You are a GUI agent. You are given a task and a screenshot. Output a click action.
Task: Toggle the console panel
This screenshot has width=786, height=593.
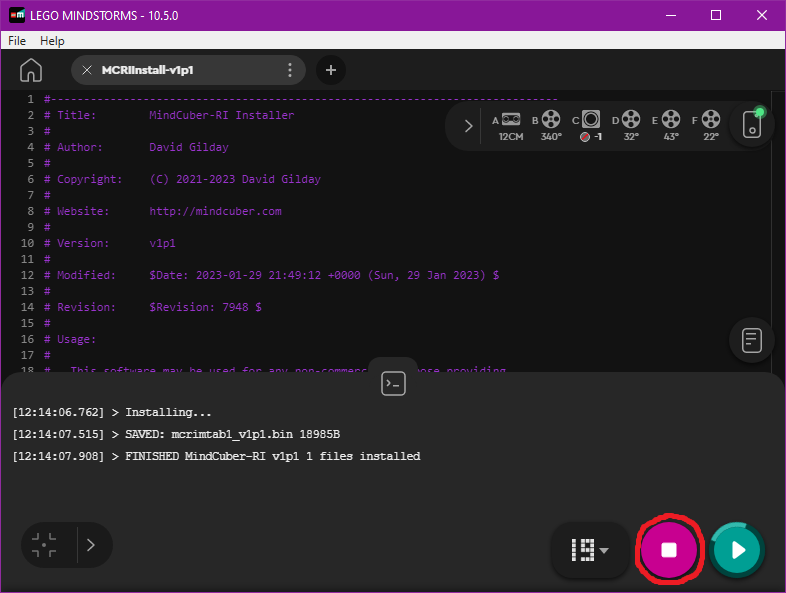(393, 383)
